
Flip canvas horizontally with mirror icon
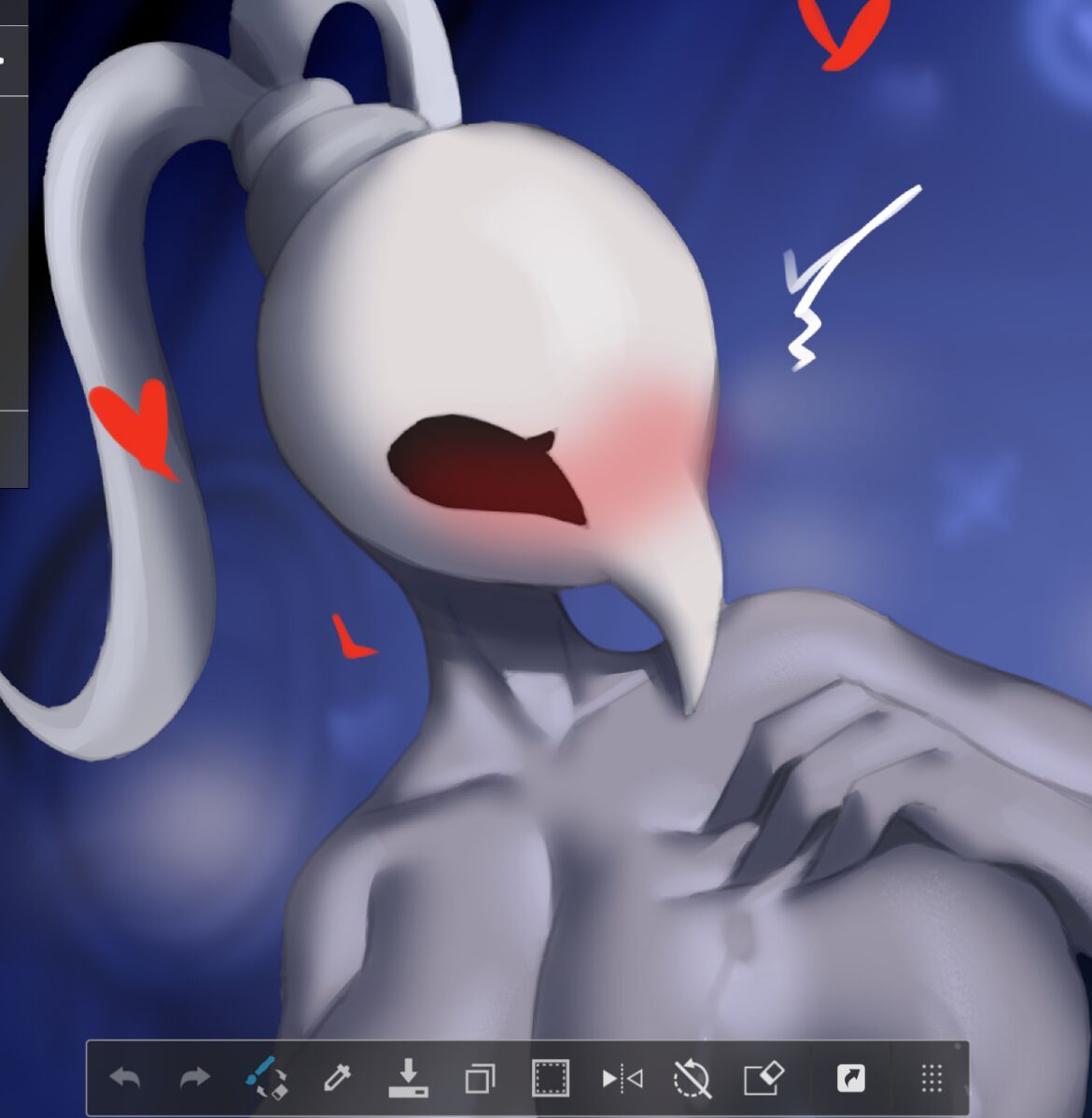pyautogui.click(x=622, y=1078)
